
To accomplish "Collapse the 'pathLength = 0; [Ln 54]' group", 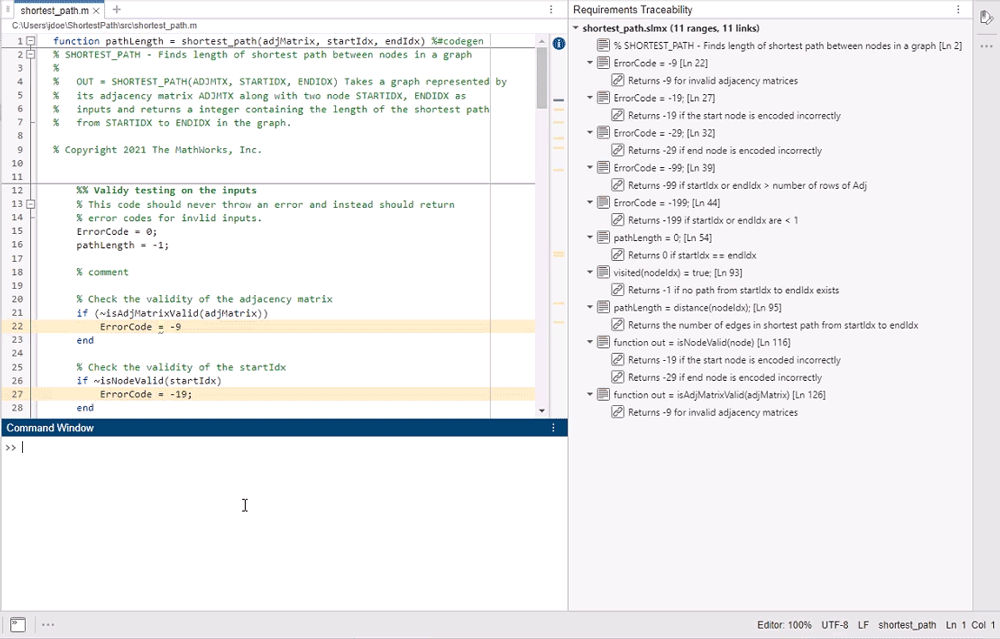I will pyautogui.click(x=591, y=237).
